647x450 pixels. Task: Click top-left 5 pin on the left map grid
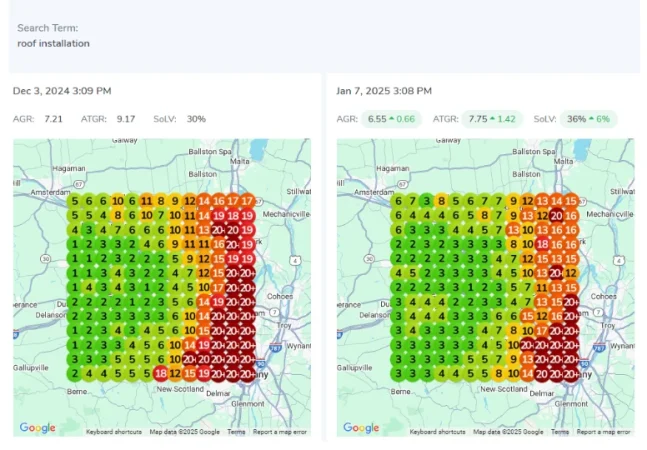click(73, 200)
